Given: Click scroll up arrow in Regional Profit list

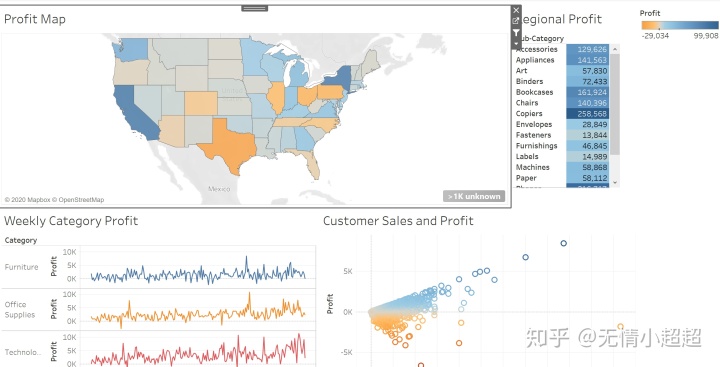Looking at the screenshot, I should 615,49.
